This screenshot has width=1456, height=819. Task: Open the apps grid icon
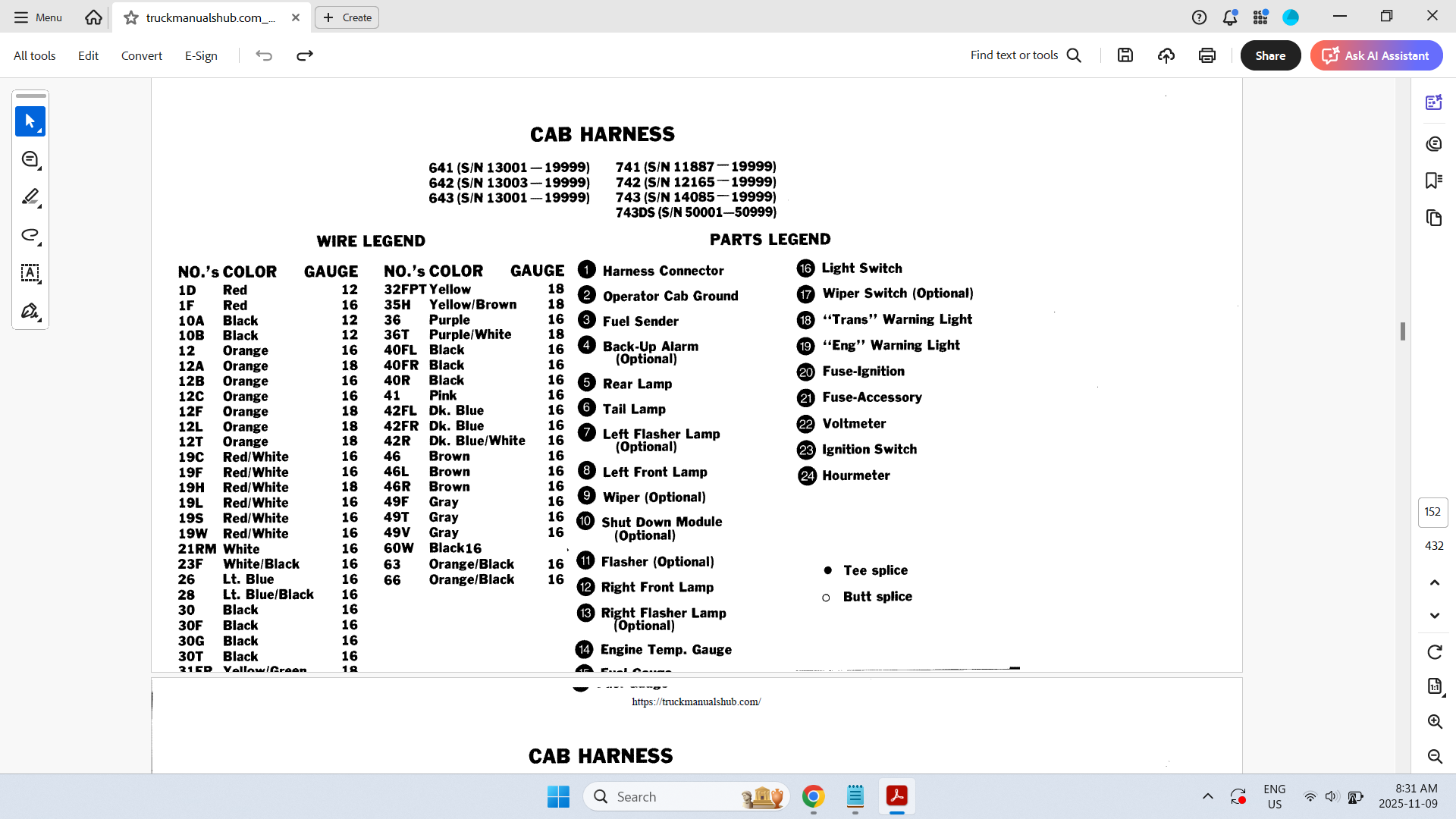point(1260,17)
